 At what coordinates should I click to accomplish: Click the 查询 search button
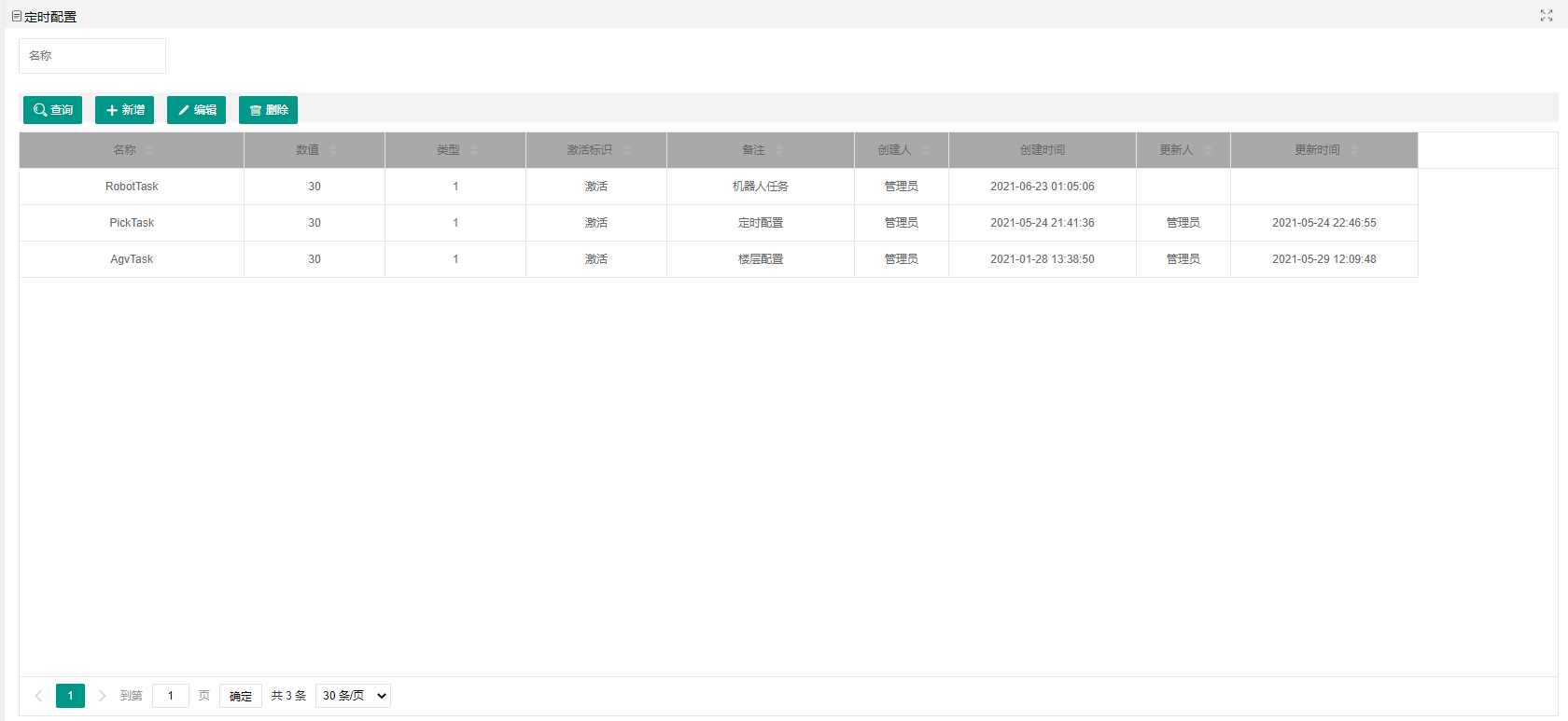tap(52, 110)
